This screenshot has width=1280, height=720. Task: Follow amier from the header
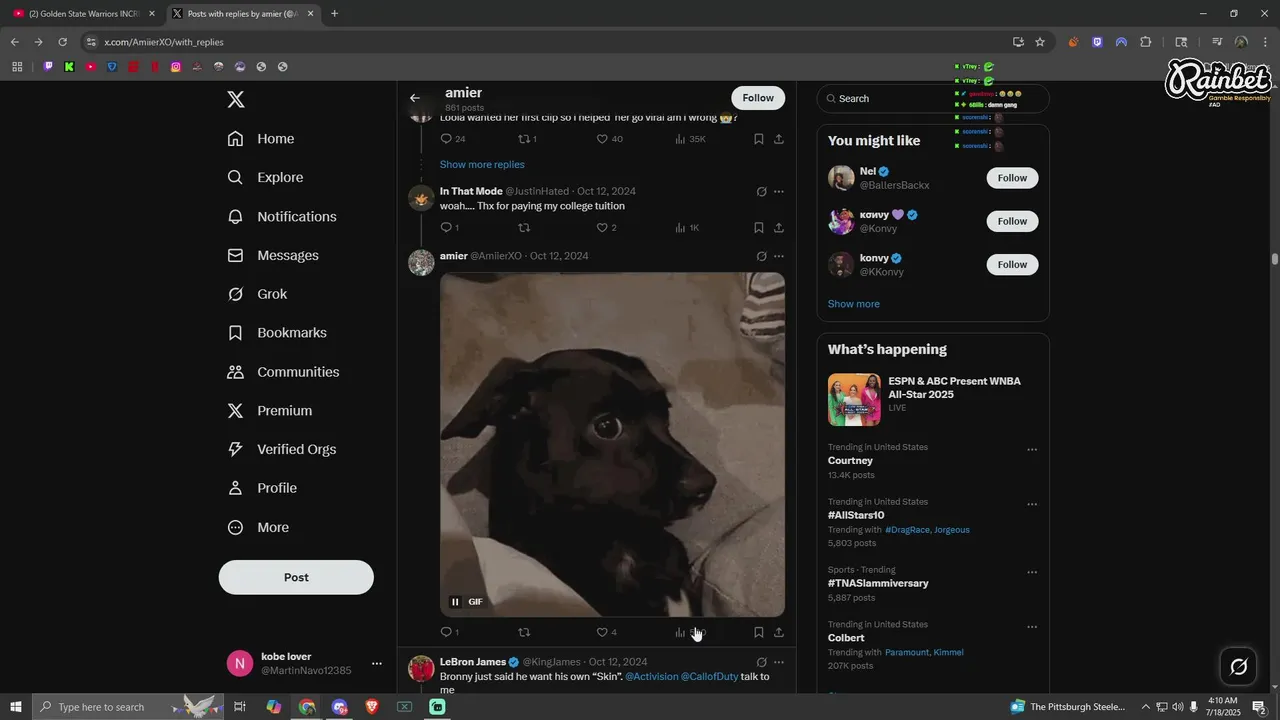[x=758, y=98]
